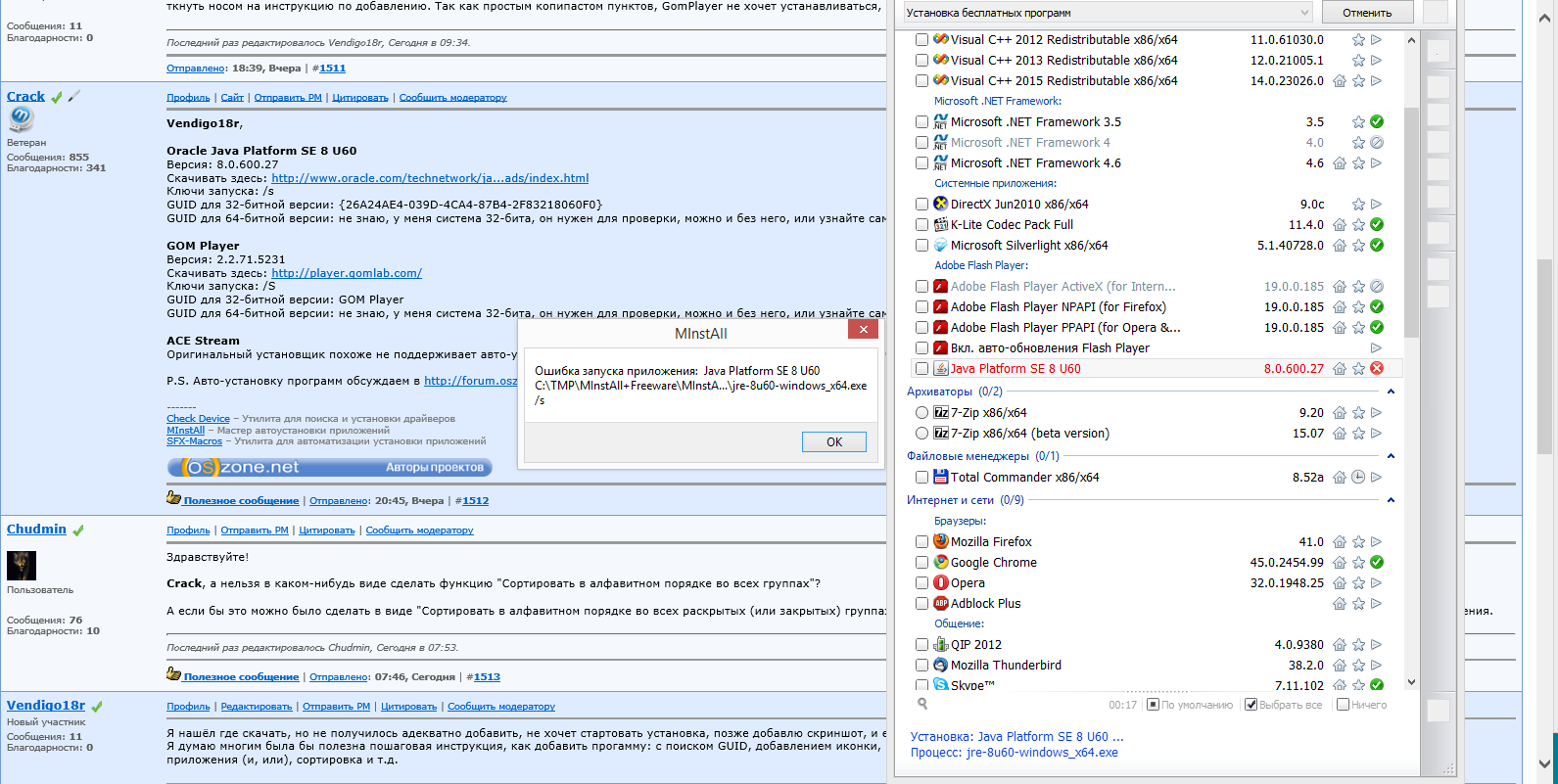1558x784 pixels.
Task: Open Chudmin's 'Профиль' link
Action: coord(188,530)
